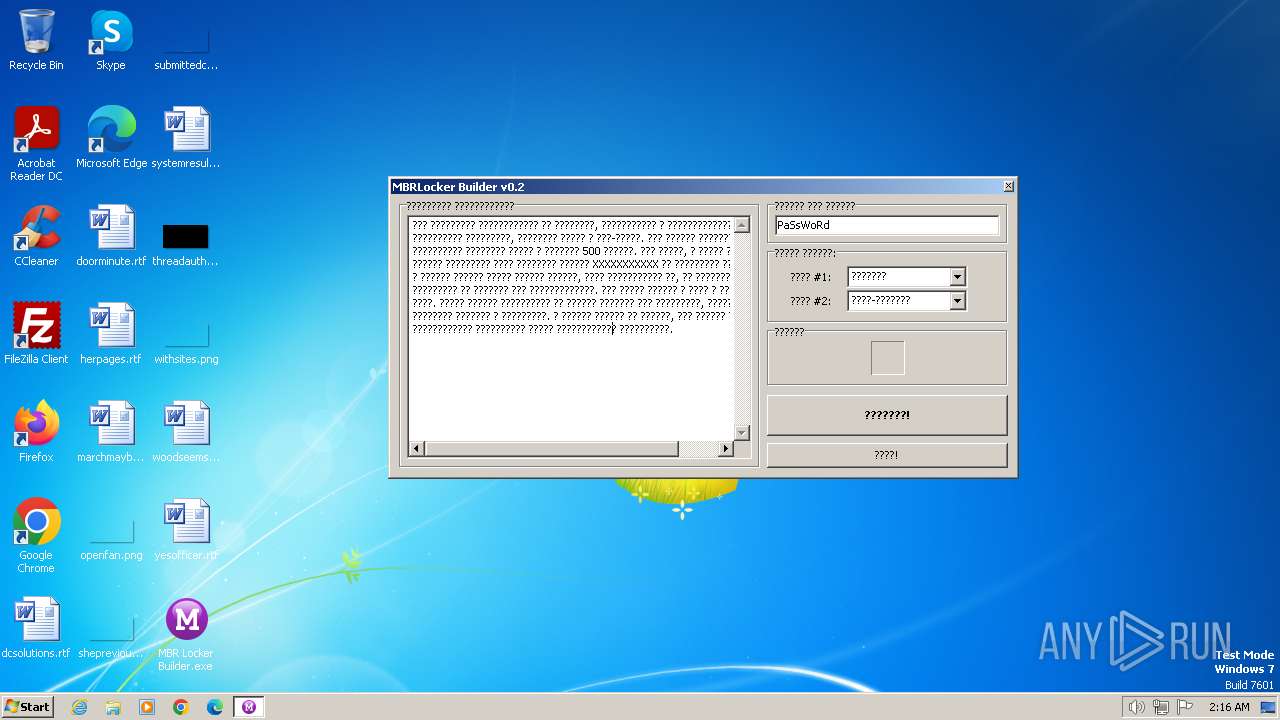Open the Start menu

28,707
